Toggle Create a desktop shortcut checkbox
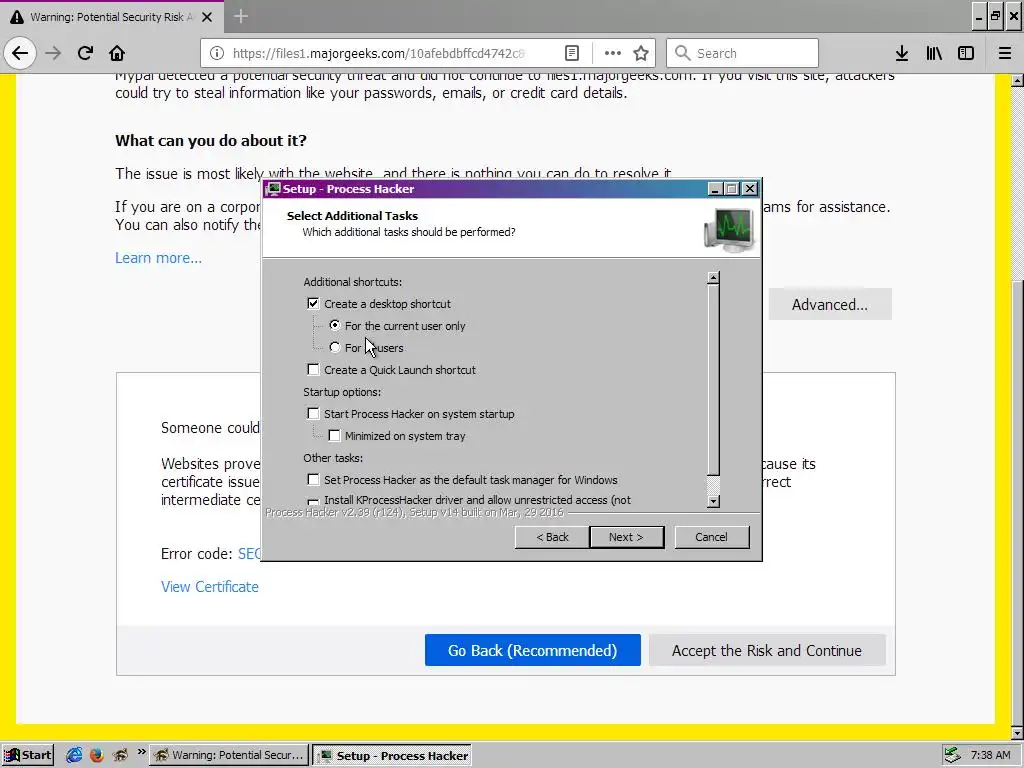1024x768 pixels. [x=313, y=304]
